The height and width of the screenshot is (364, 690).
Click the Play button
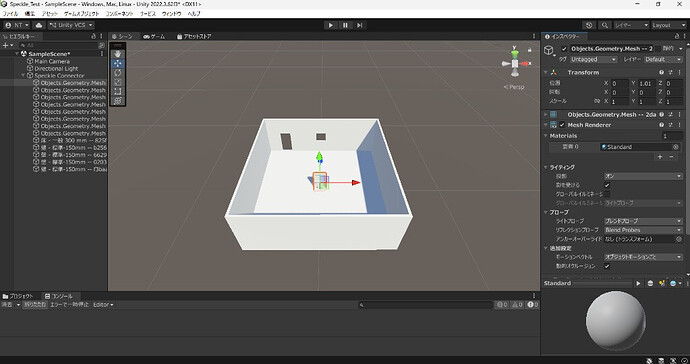pyautogui.click(x=331, y=25)
